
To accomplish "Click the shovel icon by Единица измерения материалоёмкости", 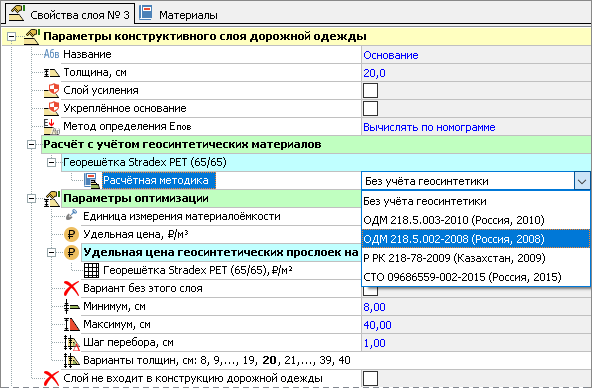I will tap(71, 216).
